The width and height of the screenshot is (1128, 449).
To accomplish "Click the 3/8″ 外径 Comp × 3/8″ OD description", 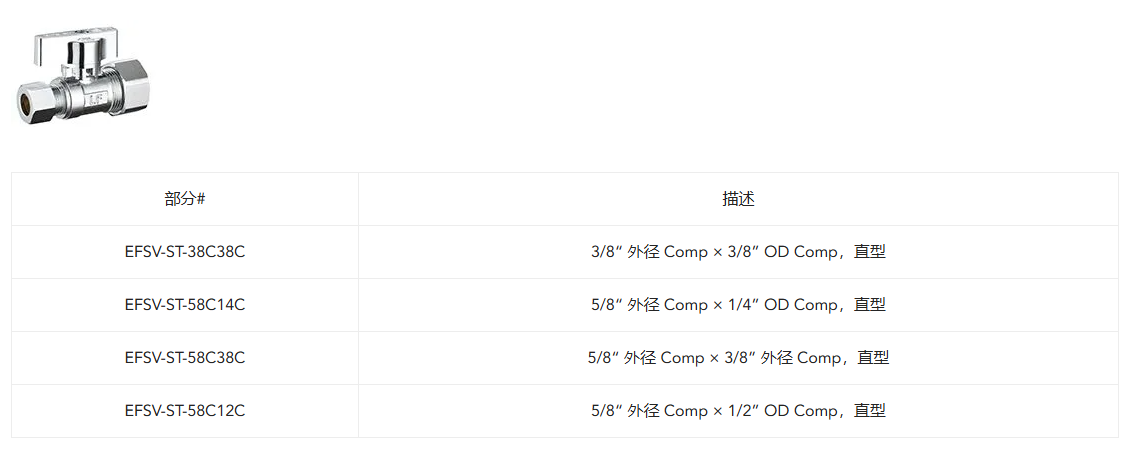I will [x=738, y=253].
